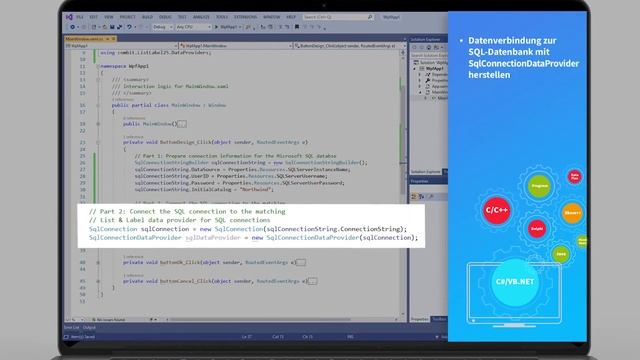Click the Solution Explorer search field
Image resolution: width=640 pixels, height=360 pixels.
[429, 55]
